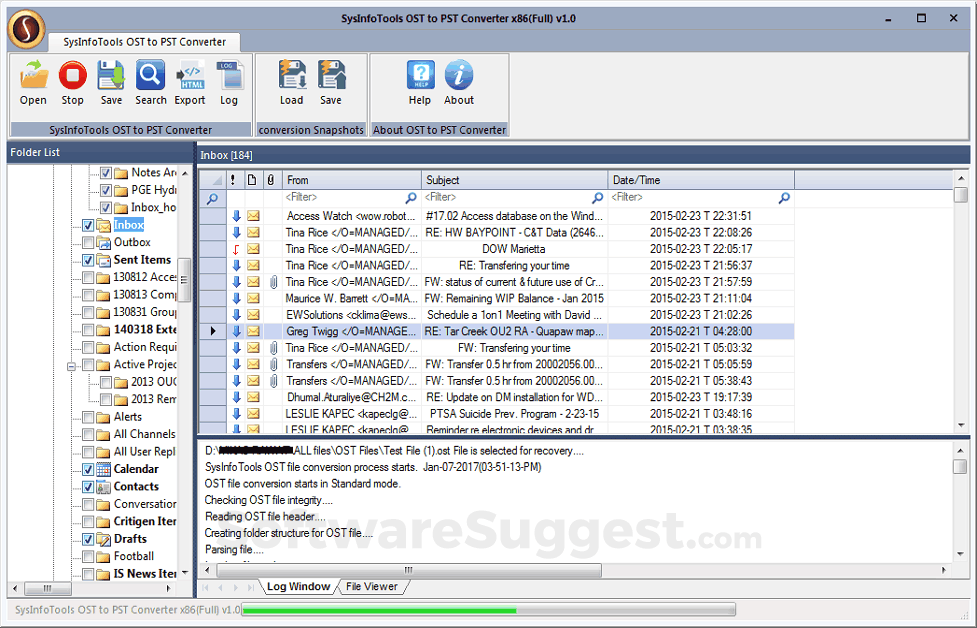977x628 pixels.
Task: Click the item type page column header
Action: [252, 180]
